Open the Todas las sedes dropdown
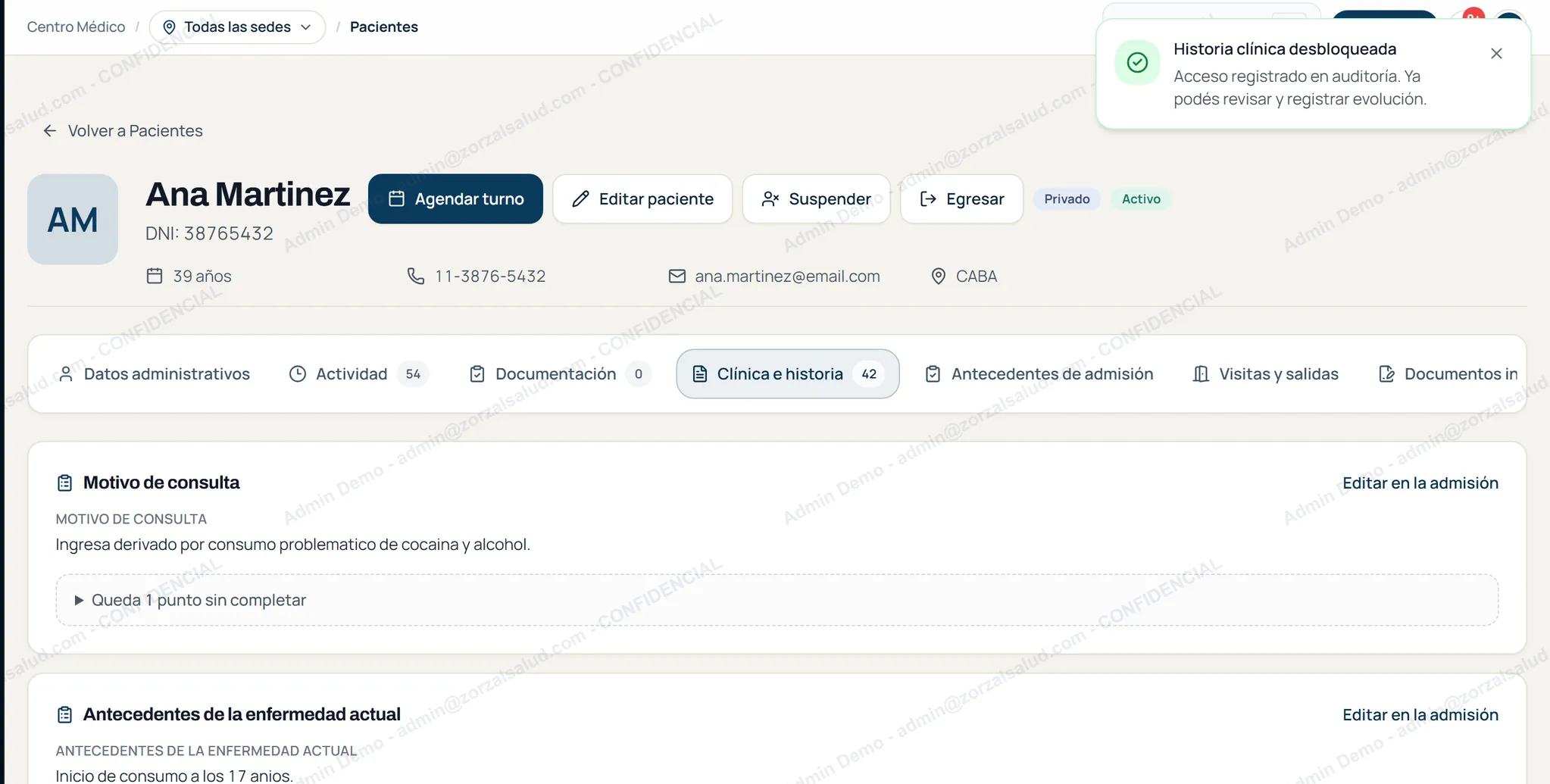 coord(237,27)
